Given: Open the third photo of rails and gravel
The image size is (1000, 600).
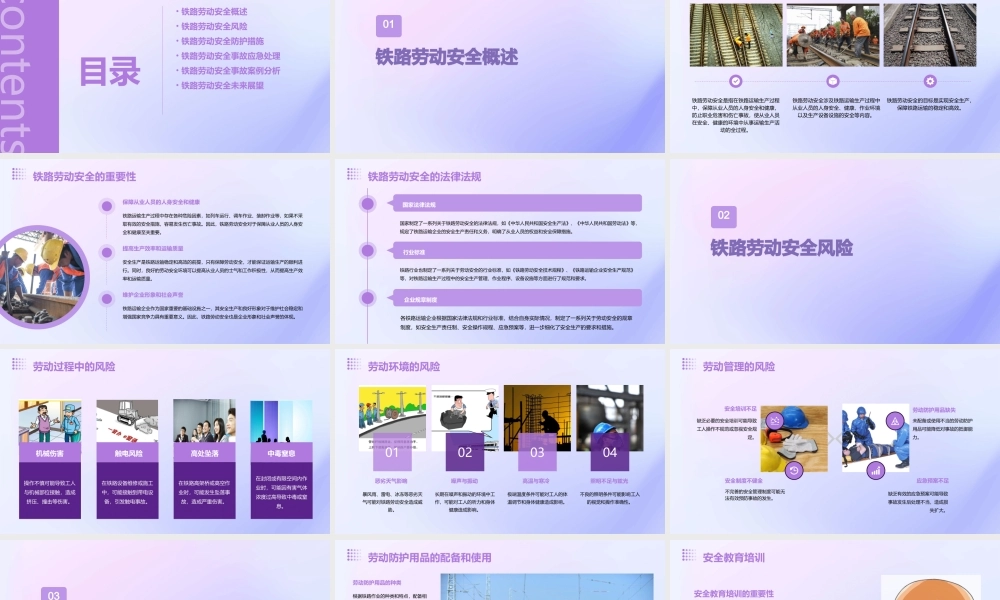Looking at the screenshot, I should pyautogui.click(x=930, y=35).
